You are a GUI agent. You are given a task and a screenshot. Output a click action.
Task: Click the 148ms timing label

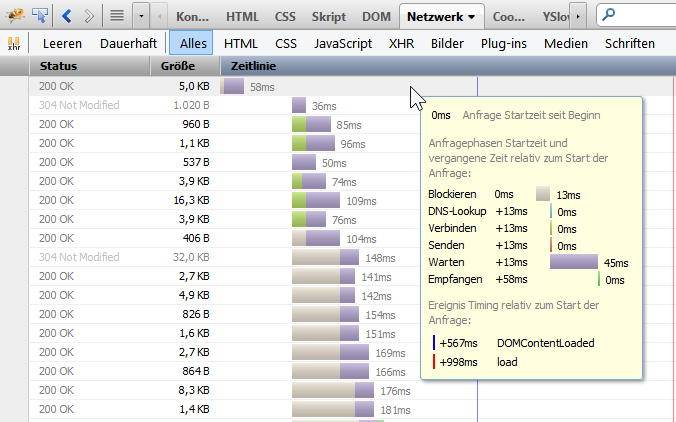(380, 258)
